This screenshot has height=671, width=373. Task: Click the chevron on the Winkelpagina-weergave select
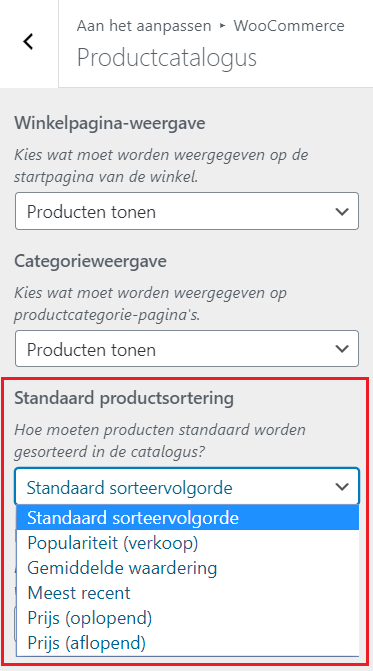[342, 211]
